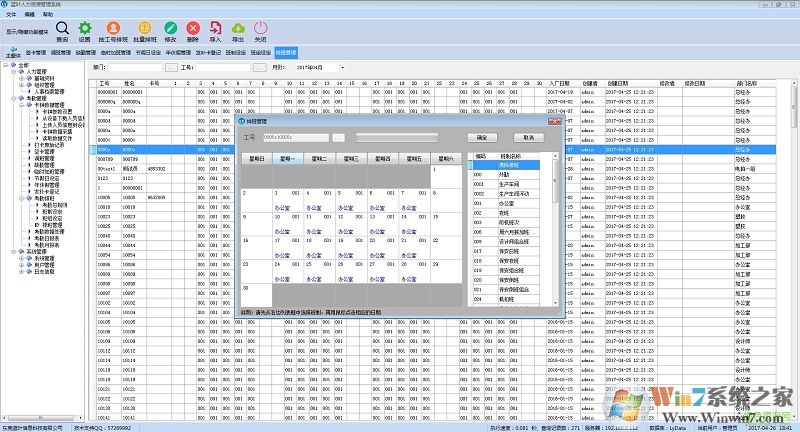Screen dimensions: 800x432
Task: Click the 导入 import icon
Action: pyautogui.click(x=215, y=29)
